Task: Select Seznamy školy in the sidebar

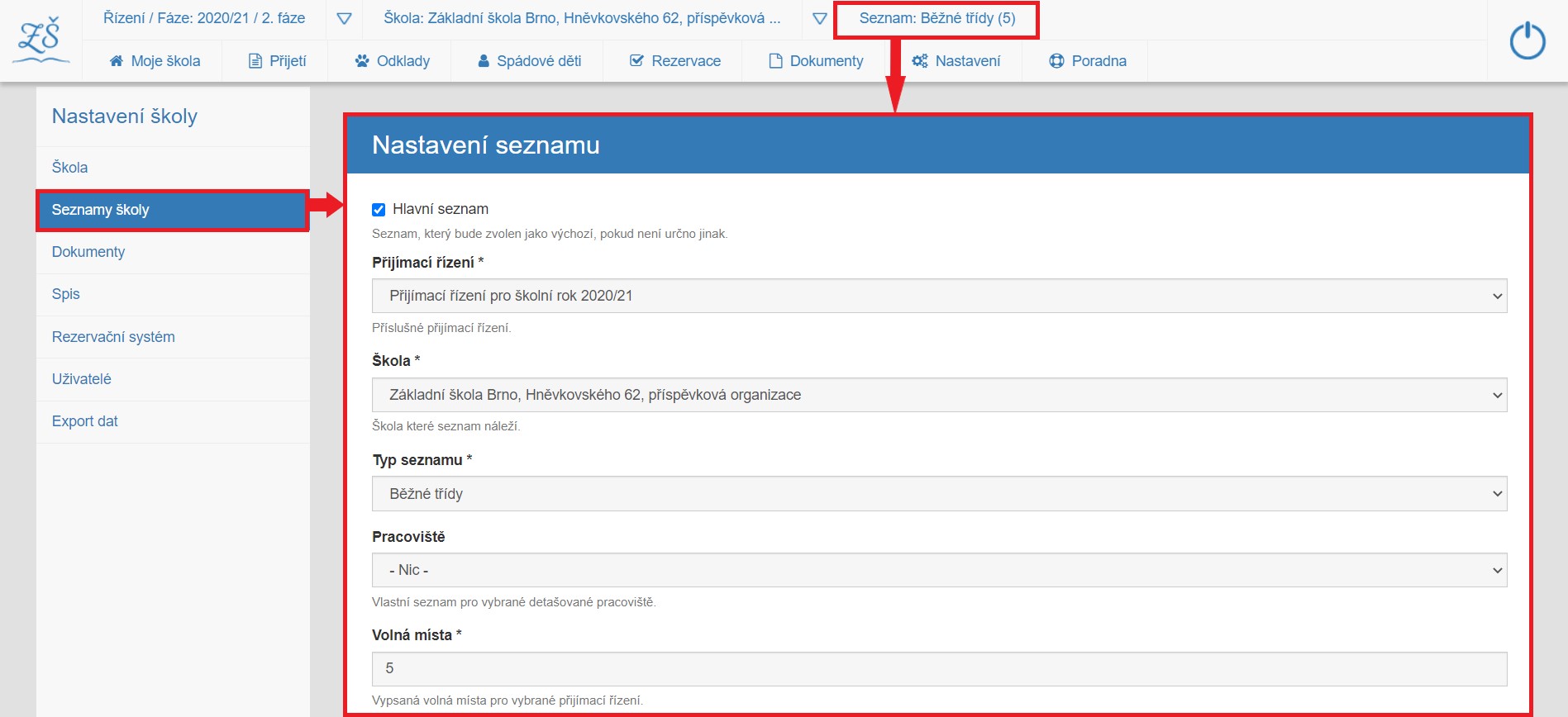Action: click(173, 210)
